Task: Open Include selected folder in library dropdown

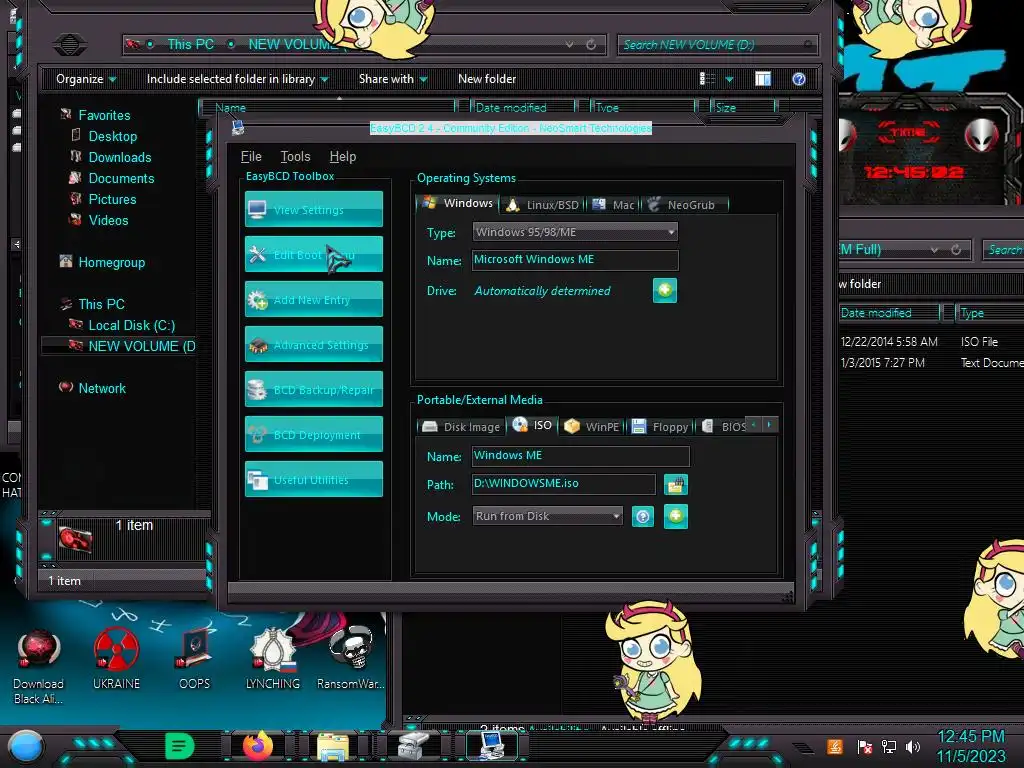Action: click(238, 79)
